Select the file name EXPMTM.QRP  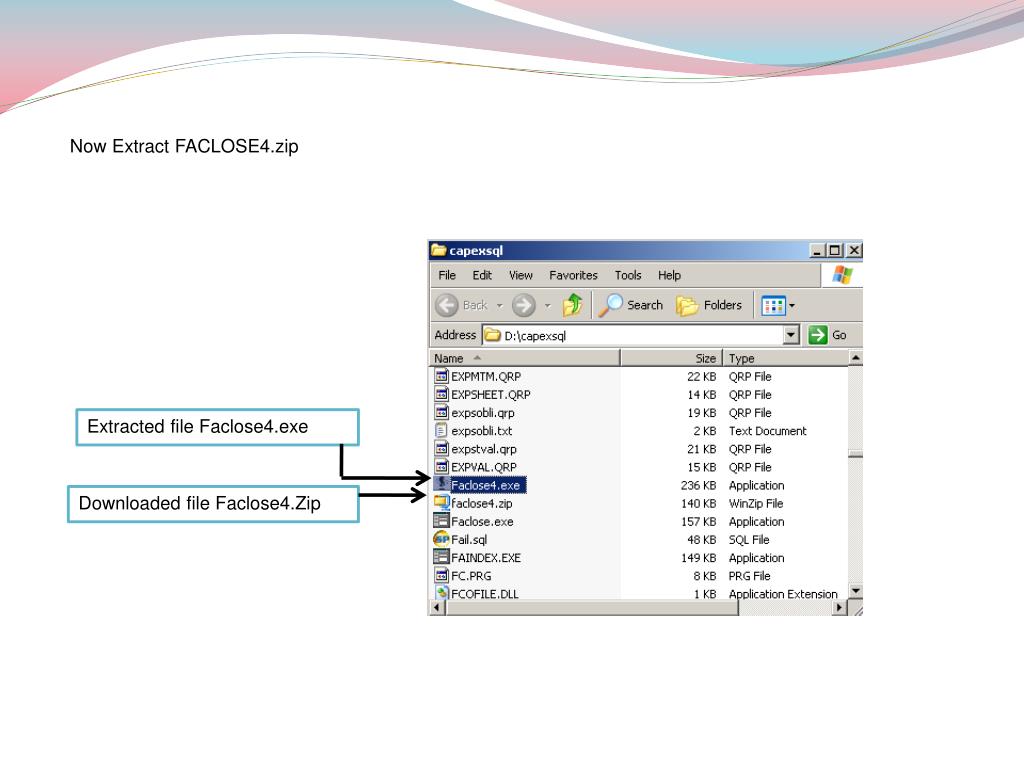(486, 377)
